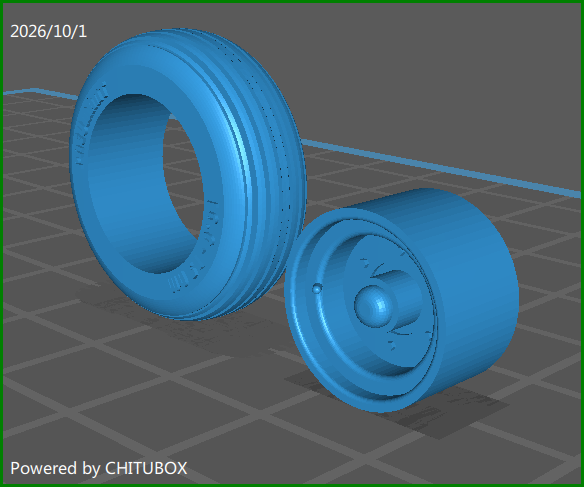Screen dimensions: 584x487
Task: Click the center hub cap of the rim
Action: 374,307
